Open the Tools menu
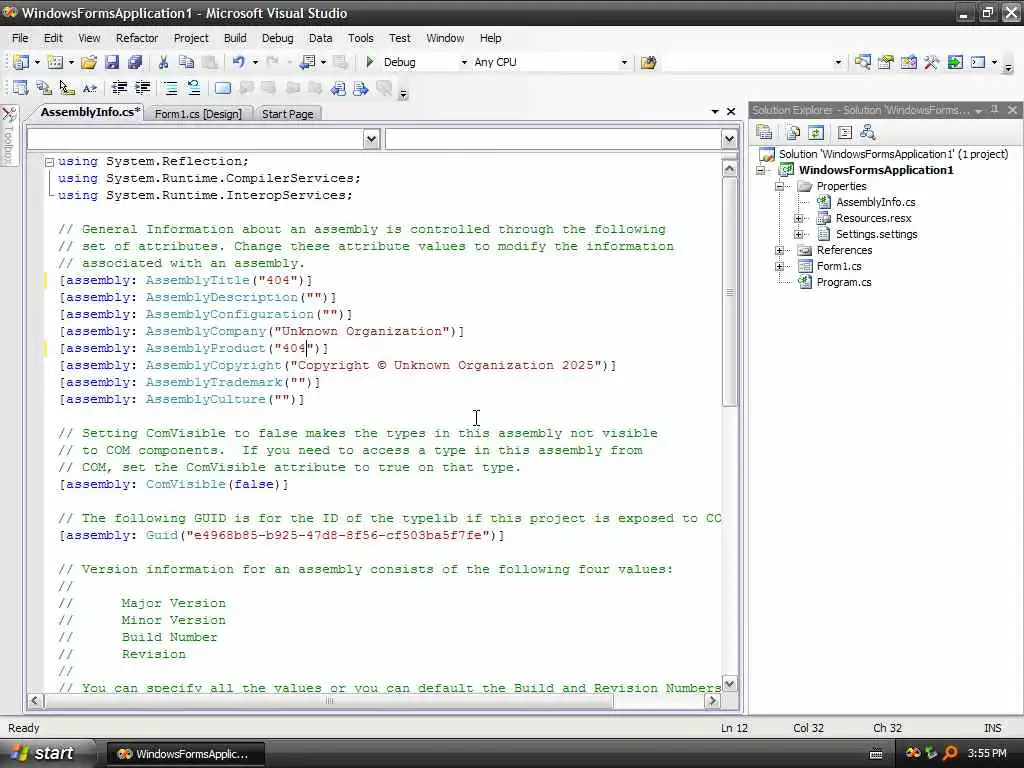The width and height of the screenshot is (1024, 768). [360, 38]
